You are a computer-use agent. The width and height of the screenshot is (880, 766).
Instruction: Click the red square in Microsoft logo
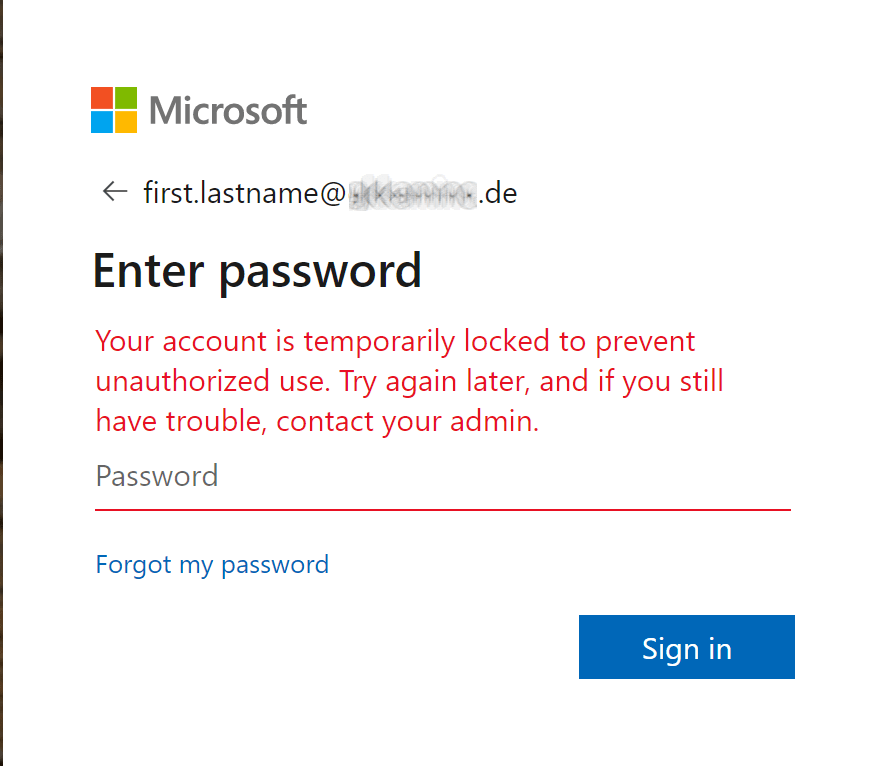(x=102, y=98)
